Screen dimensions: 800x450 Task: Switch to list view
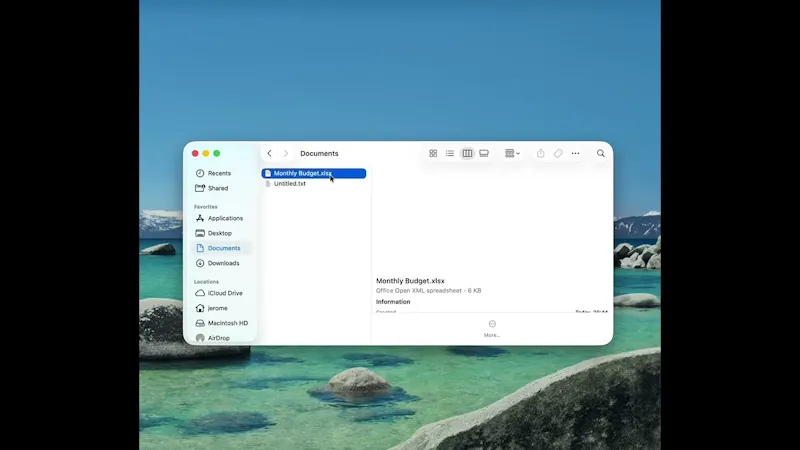coord(449,153)
